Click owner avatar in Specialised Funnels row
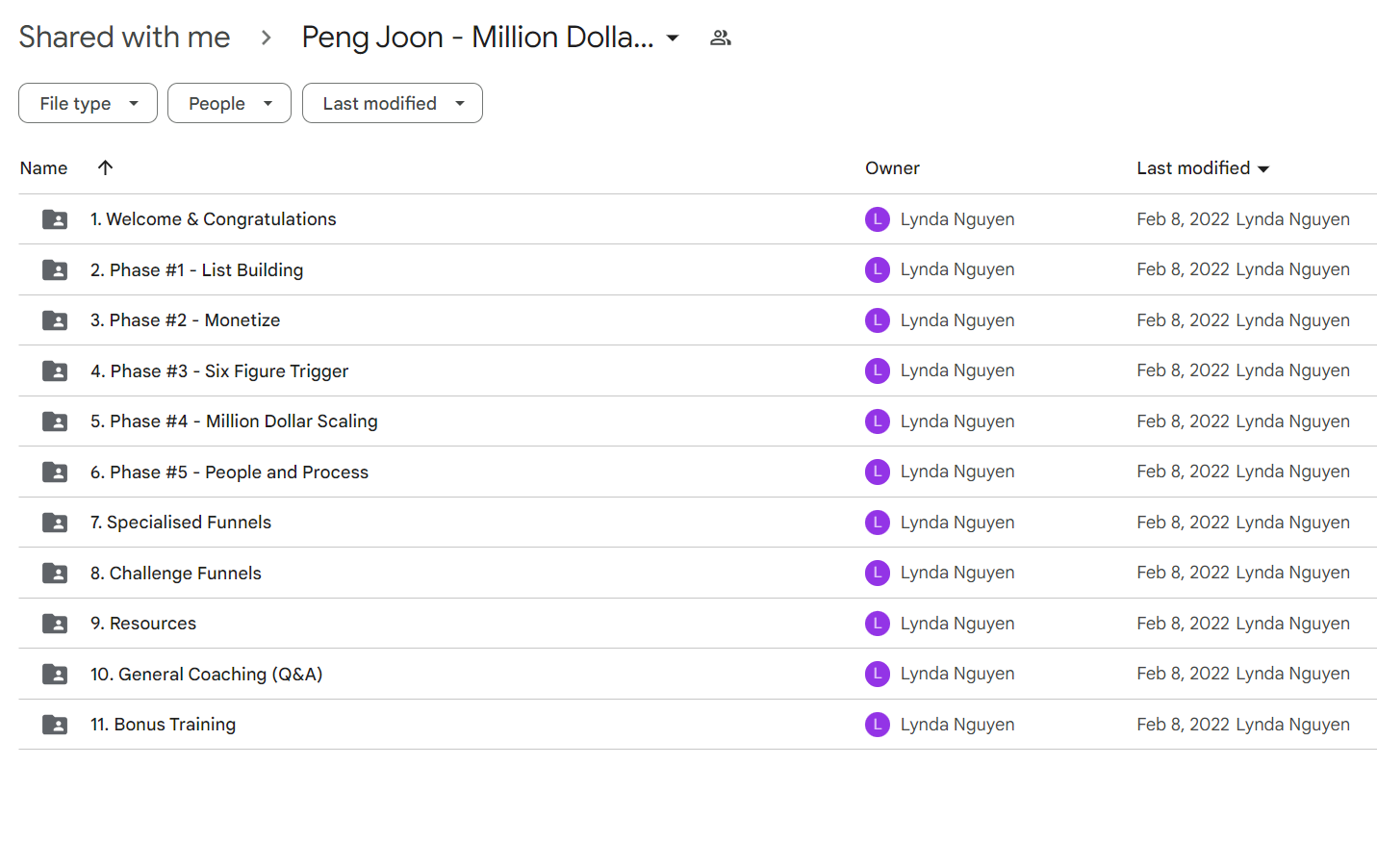The height and width of the screenshot is (868, 1377). coord(878,523)
